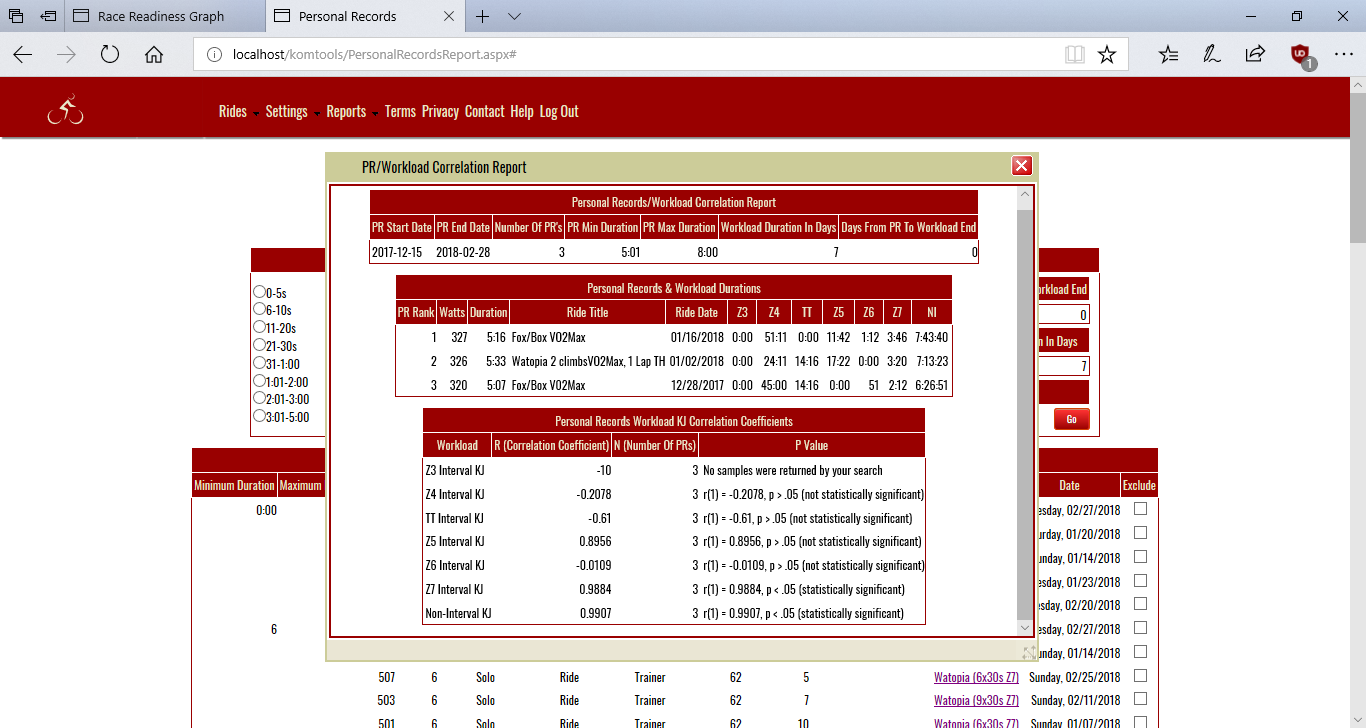Add page to favorites star icon
Image resolution: width=1366 pixels, height=728 pixels.
point(1106,55)
